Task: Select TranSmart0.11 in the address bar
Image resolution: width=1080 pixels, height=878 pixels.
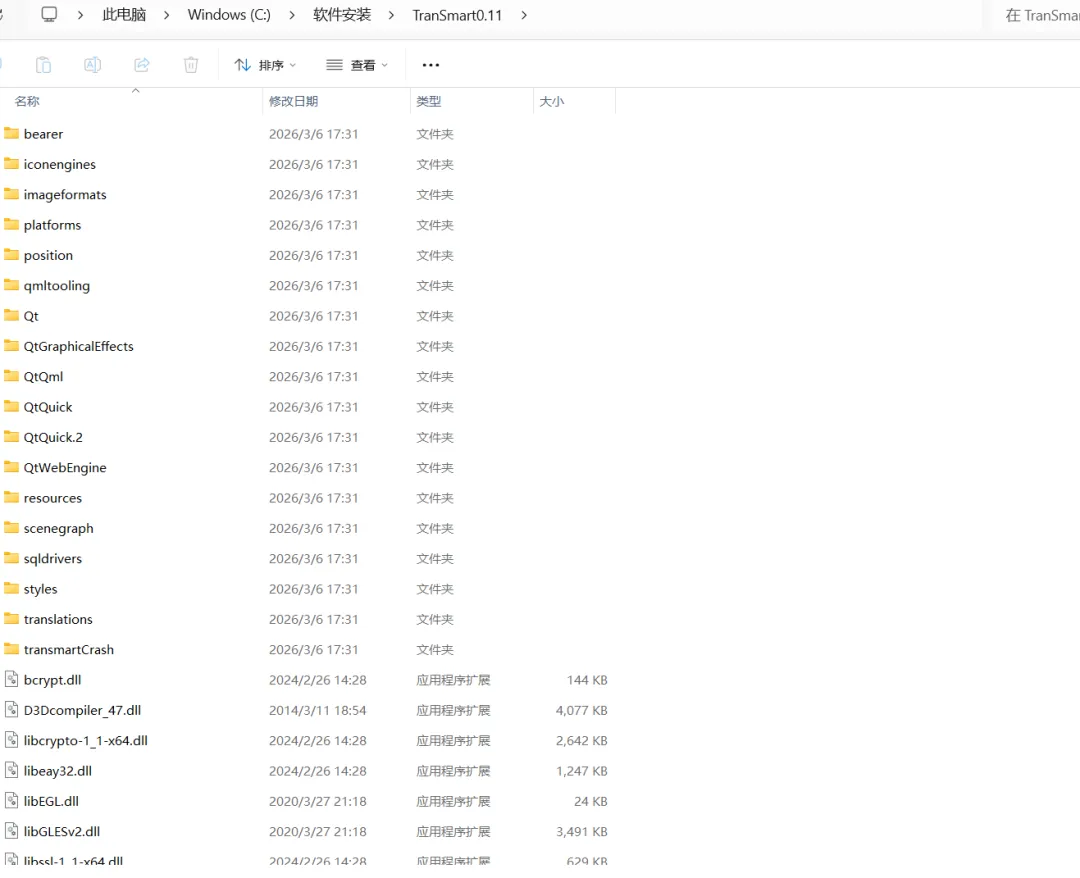Action: point(457,15)
